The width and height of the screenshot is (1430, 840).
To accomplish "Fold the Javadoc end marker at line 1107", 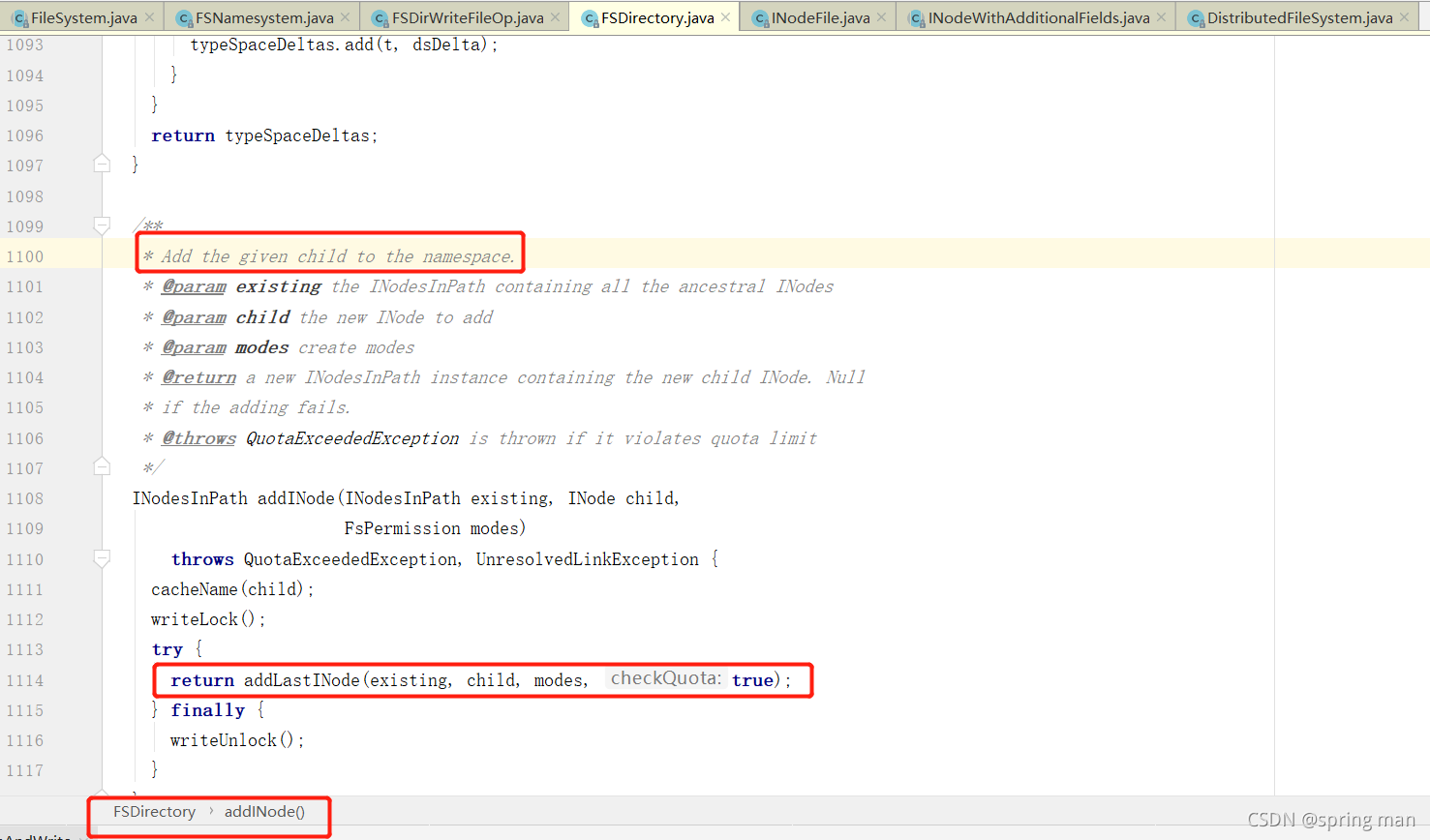I will pos(102,467).
